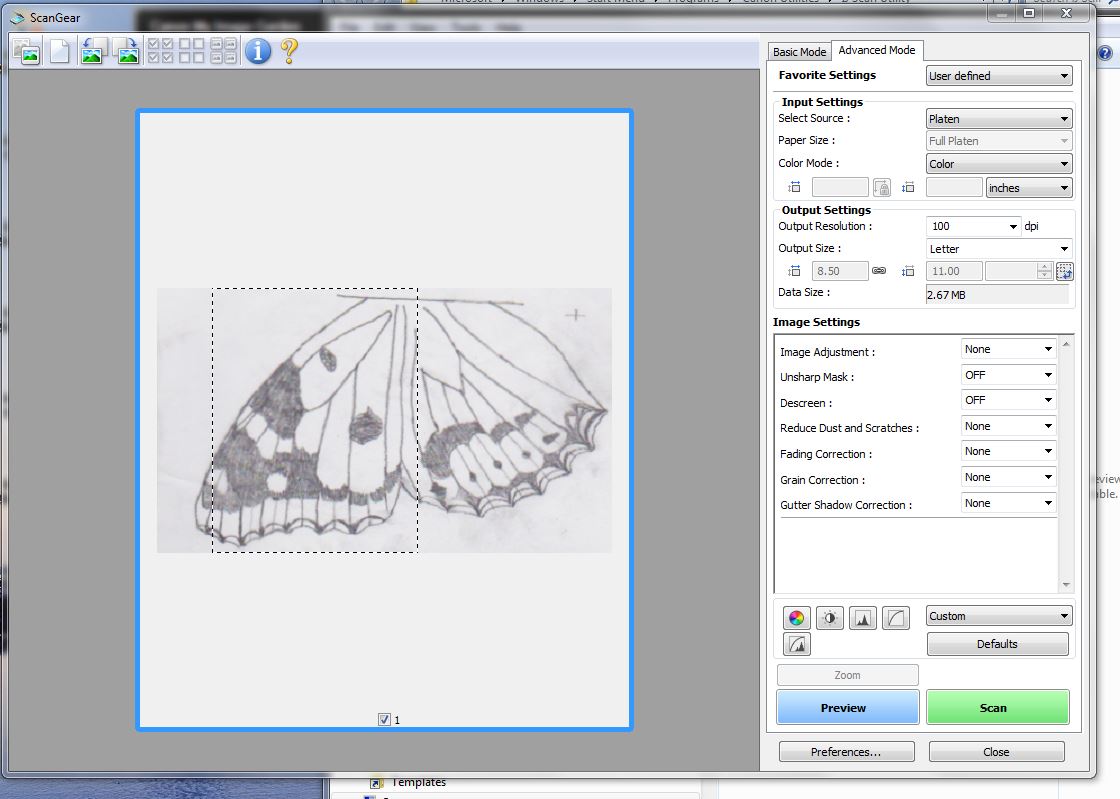Screen dimensions: 1120x799
Task: Open the scanner Information icon
Action: [258, 51]
